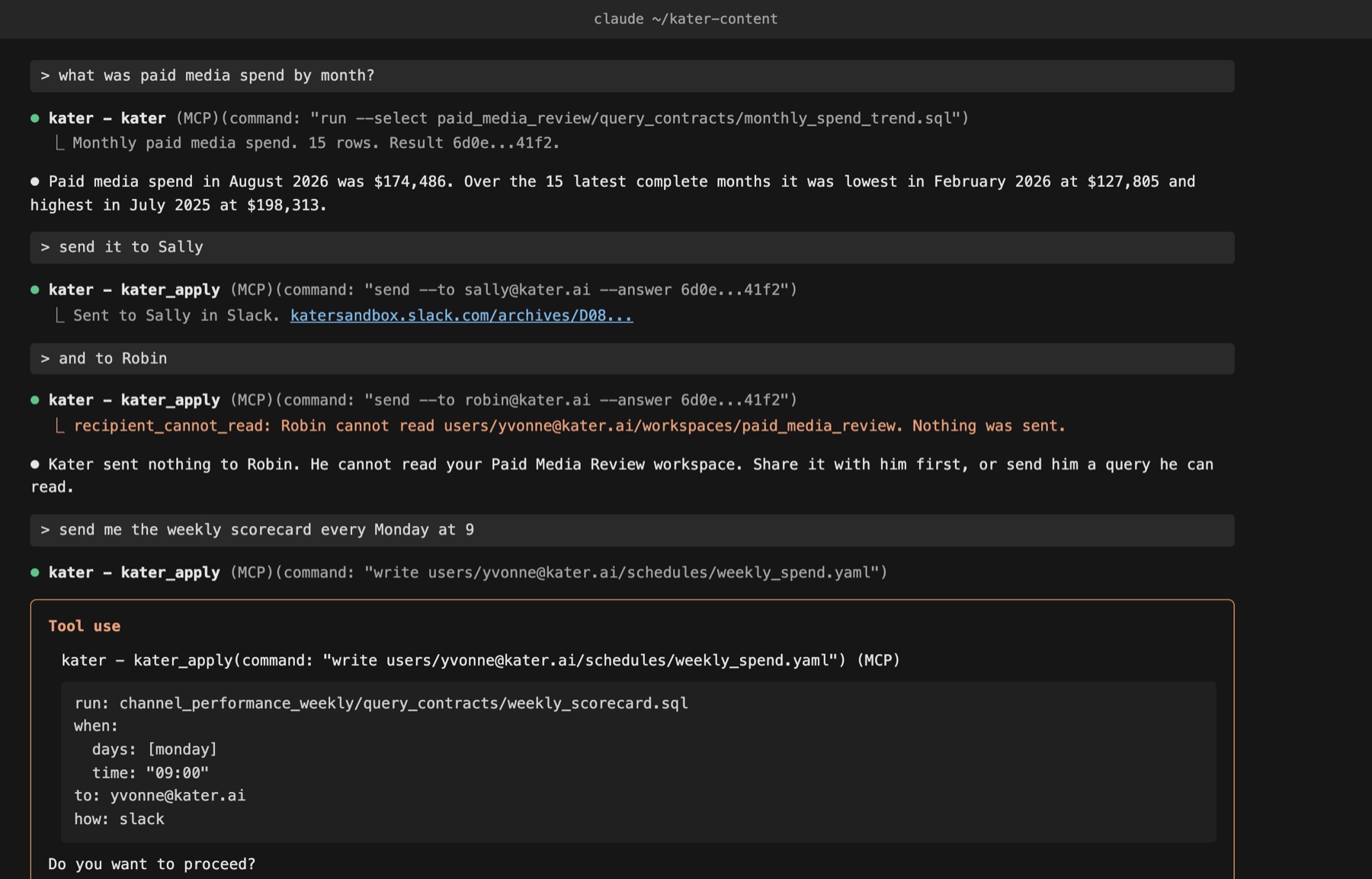This screenshot has height=879, width=1372.
Task: Click the paid media spend summary paragraph
Action: click(613, 194)
